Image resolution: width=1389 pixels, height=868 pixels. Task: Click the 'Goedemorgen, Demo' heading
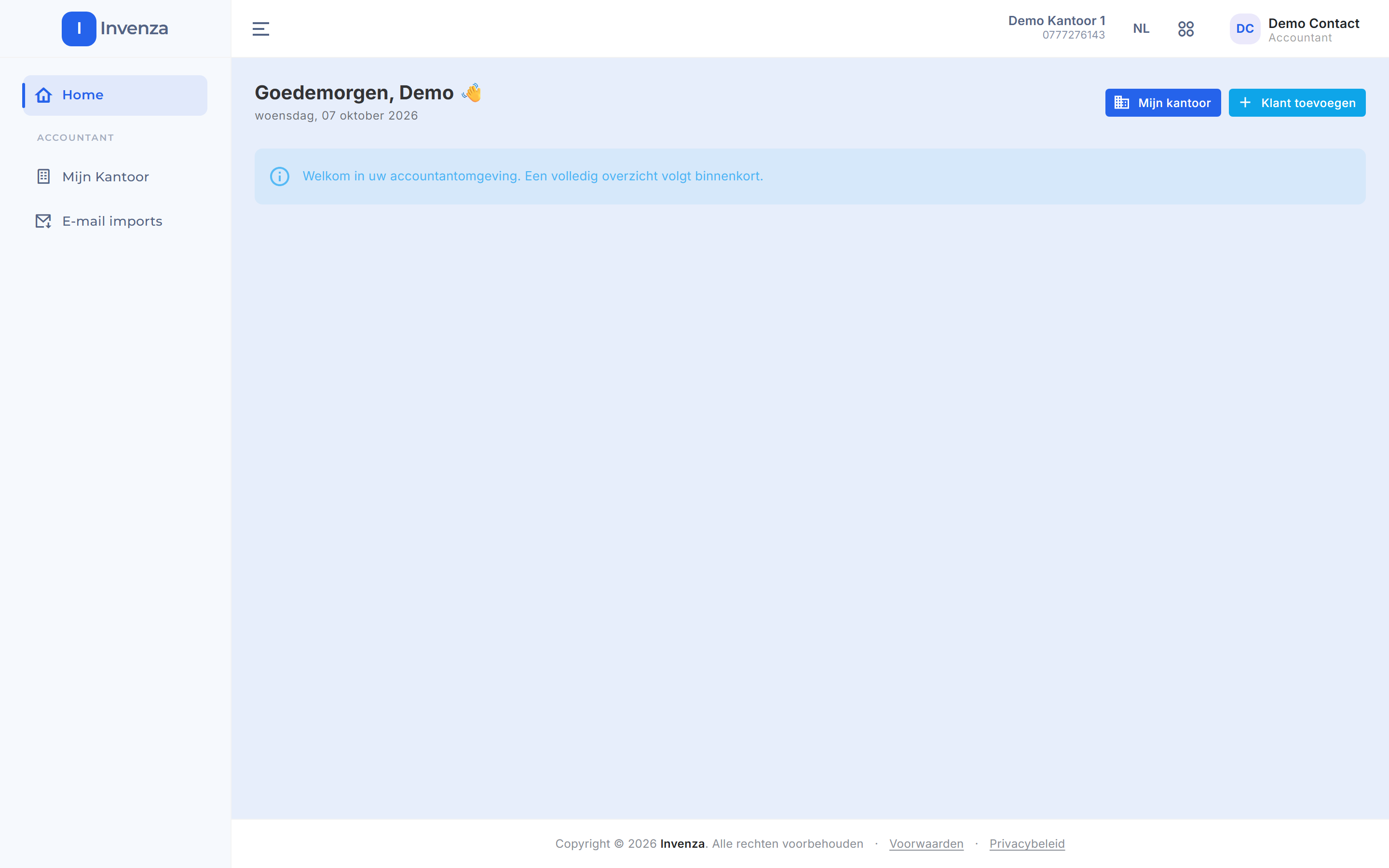[x=354, y=93]
